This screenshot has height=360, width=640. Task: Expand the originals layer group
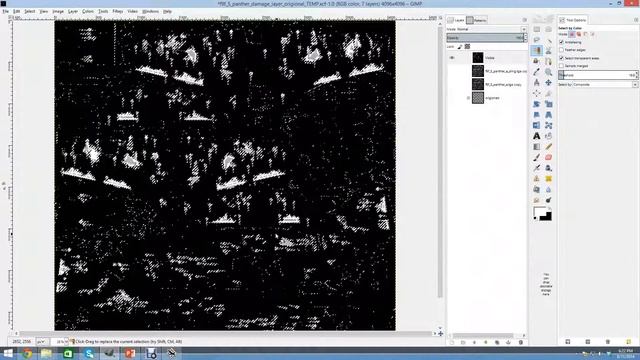[468, 98]
